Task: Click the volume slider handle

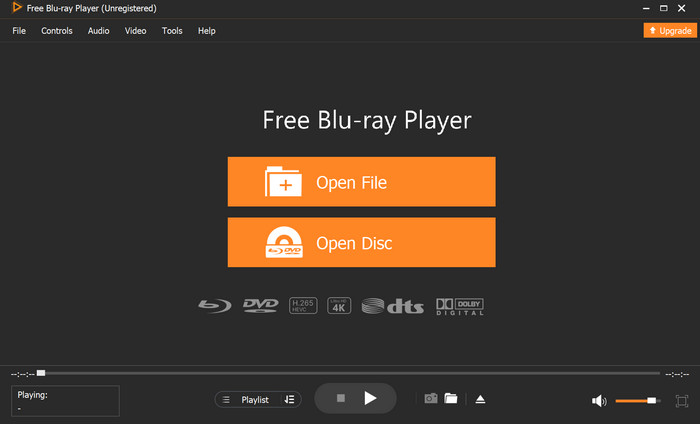Action: click(652, 401)
